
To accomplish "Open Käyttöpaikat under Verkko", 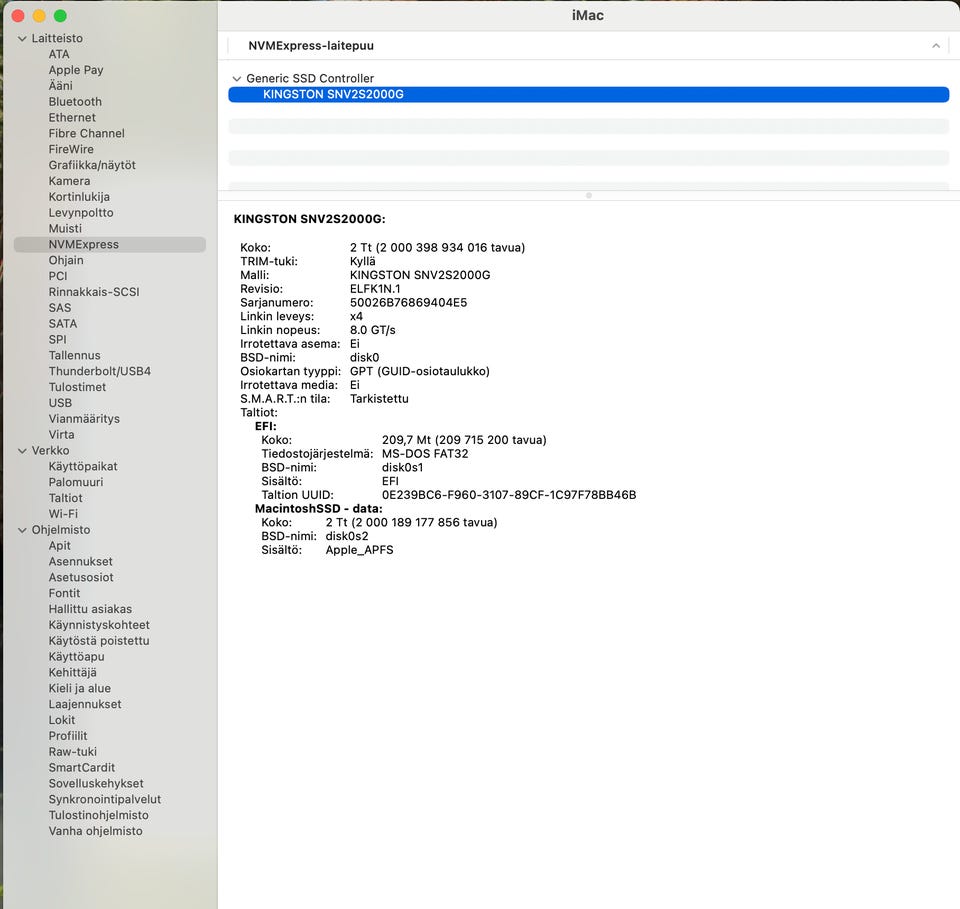I will [83, 466].
